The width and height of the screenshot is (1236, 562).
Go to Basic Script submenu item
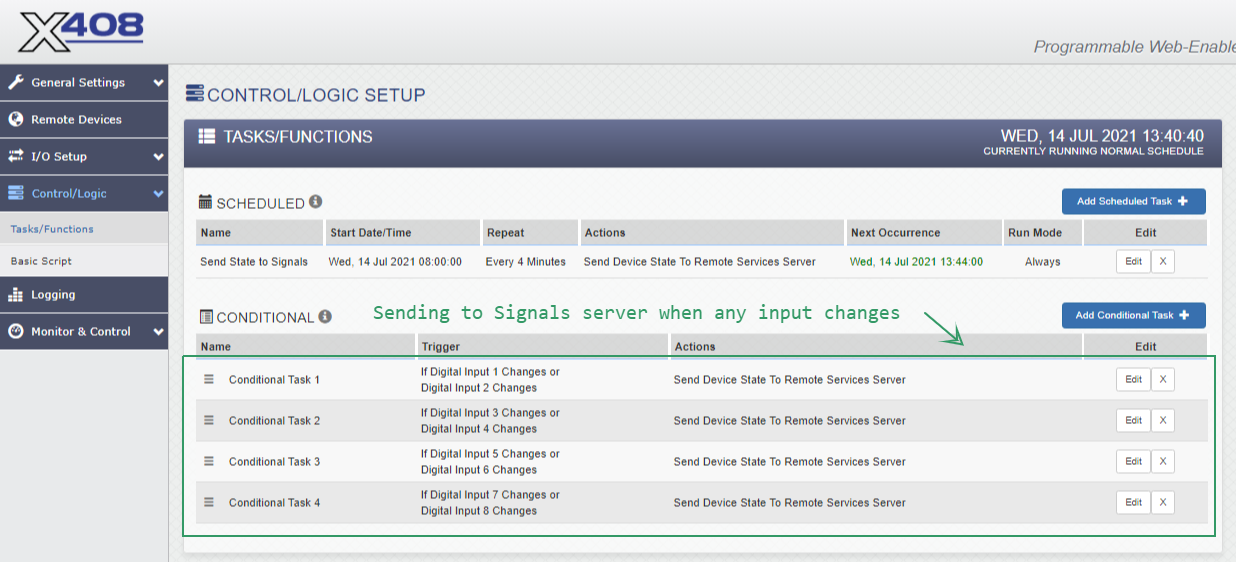[41, 261]
